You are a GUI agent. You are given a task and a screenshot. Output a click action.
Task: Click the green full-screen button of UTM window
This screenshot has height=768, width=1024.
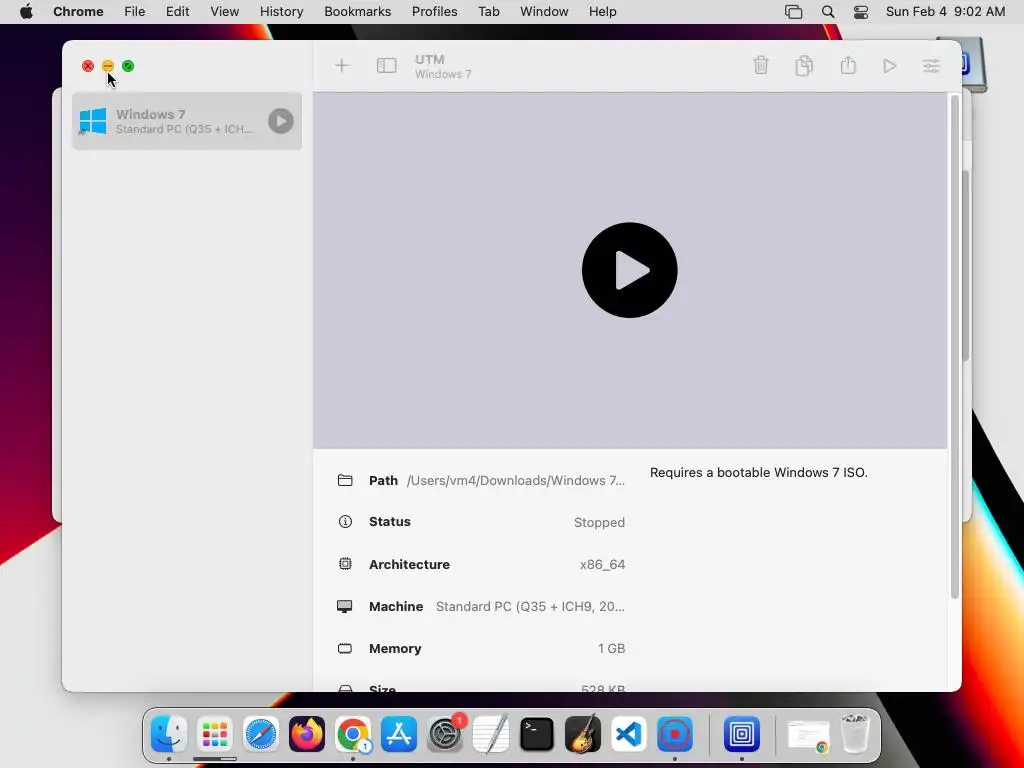(x=128, y=66)
